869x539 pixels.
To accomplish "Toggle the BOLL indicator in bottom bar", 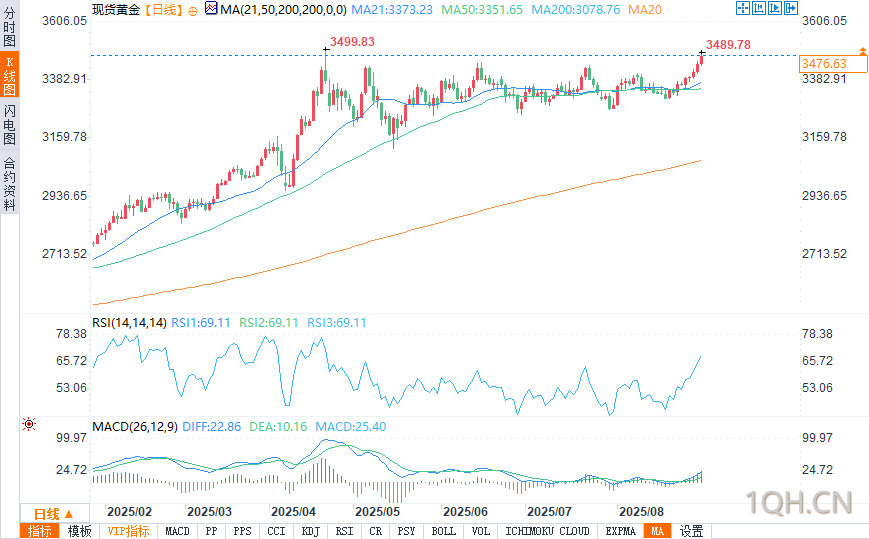I will [443, 531].
